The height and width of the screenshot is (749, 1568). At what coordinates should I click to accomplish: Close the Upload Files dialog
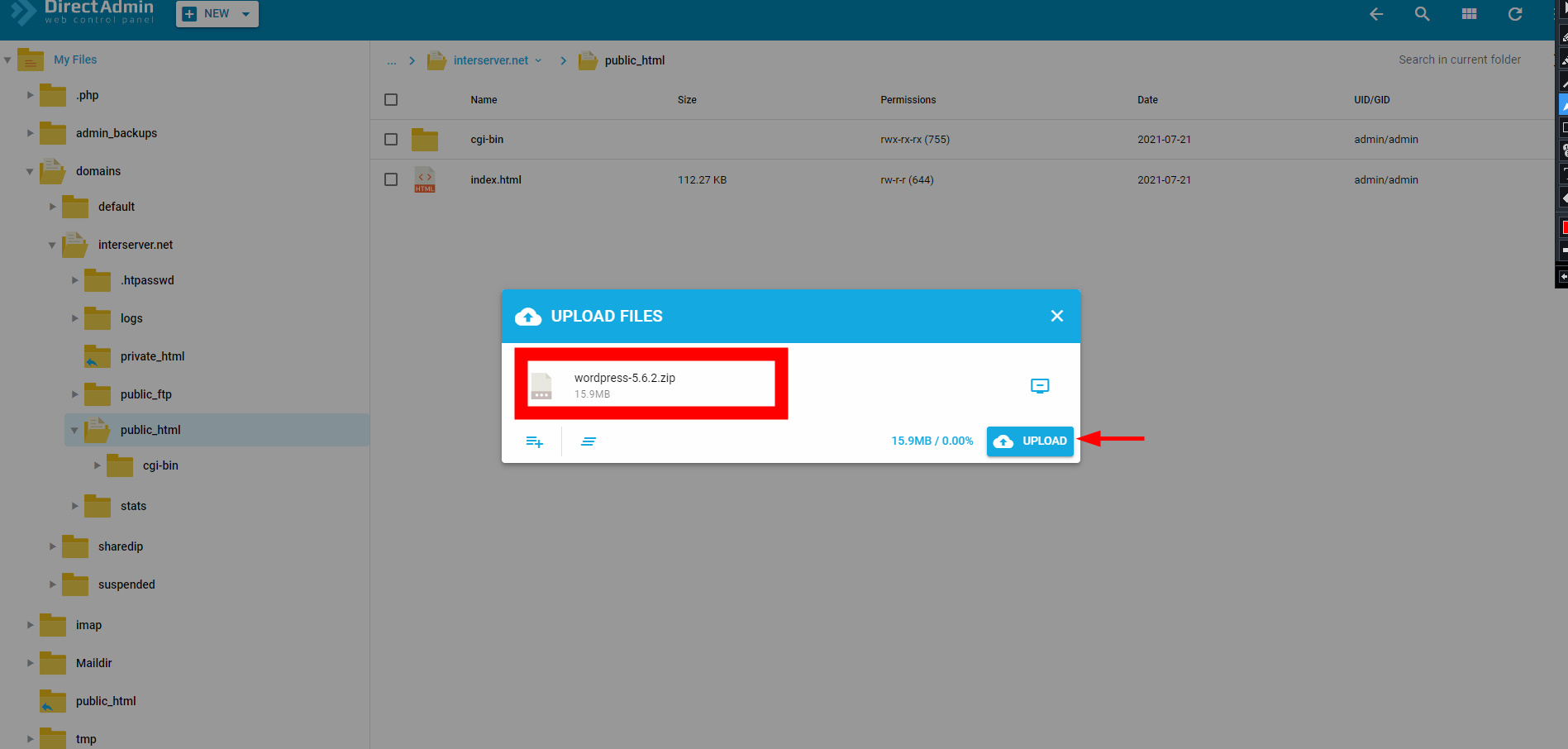(1057, 316)
